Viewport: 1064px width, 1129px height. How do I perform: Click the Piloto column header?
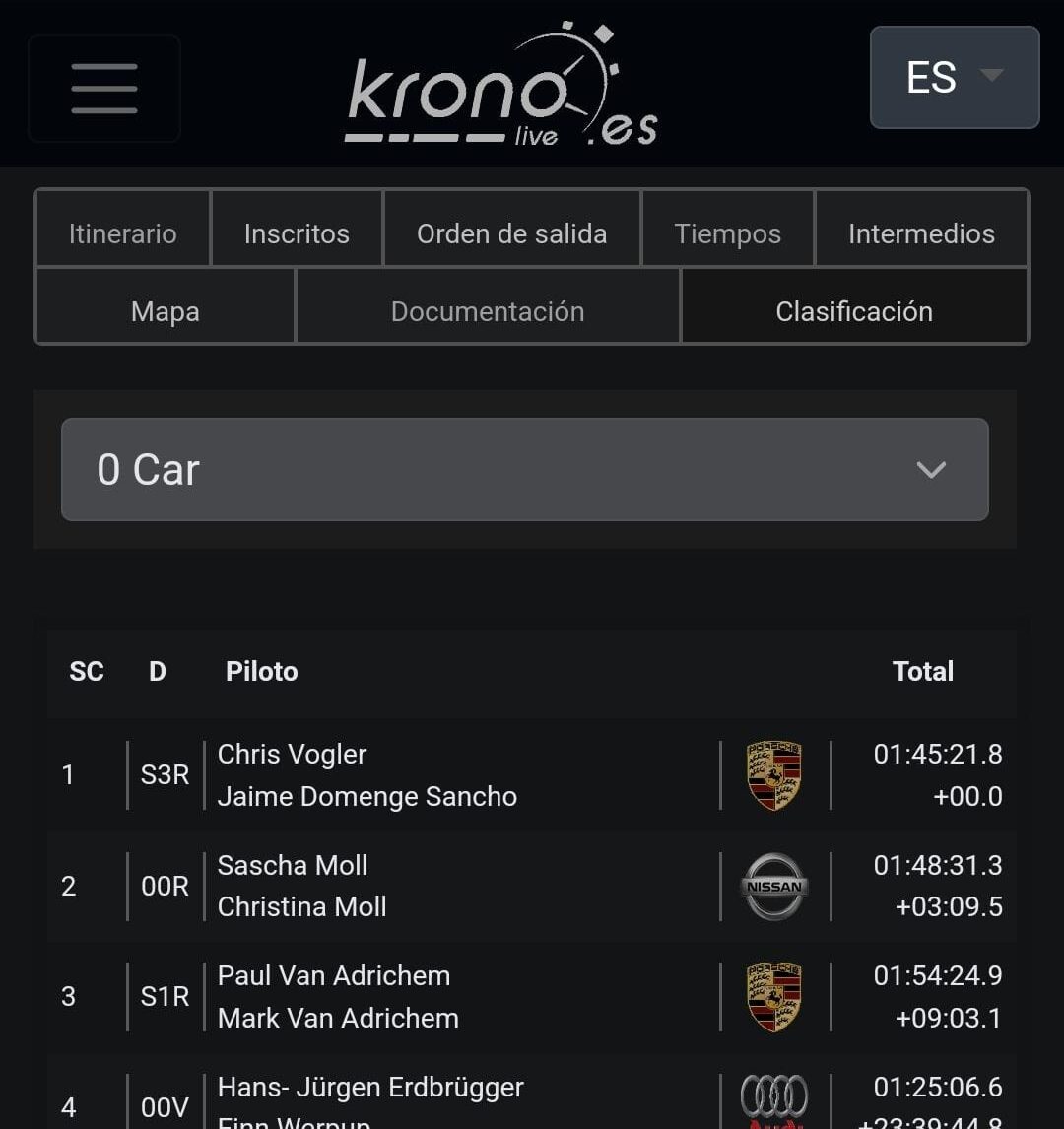[262, 671]
